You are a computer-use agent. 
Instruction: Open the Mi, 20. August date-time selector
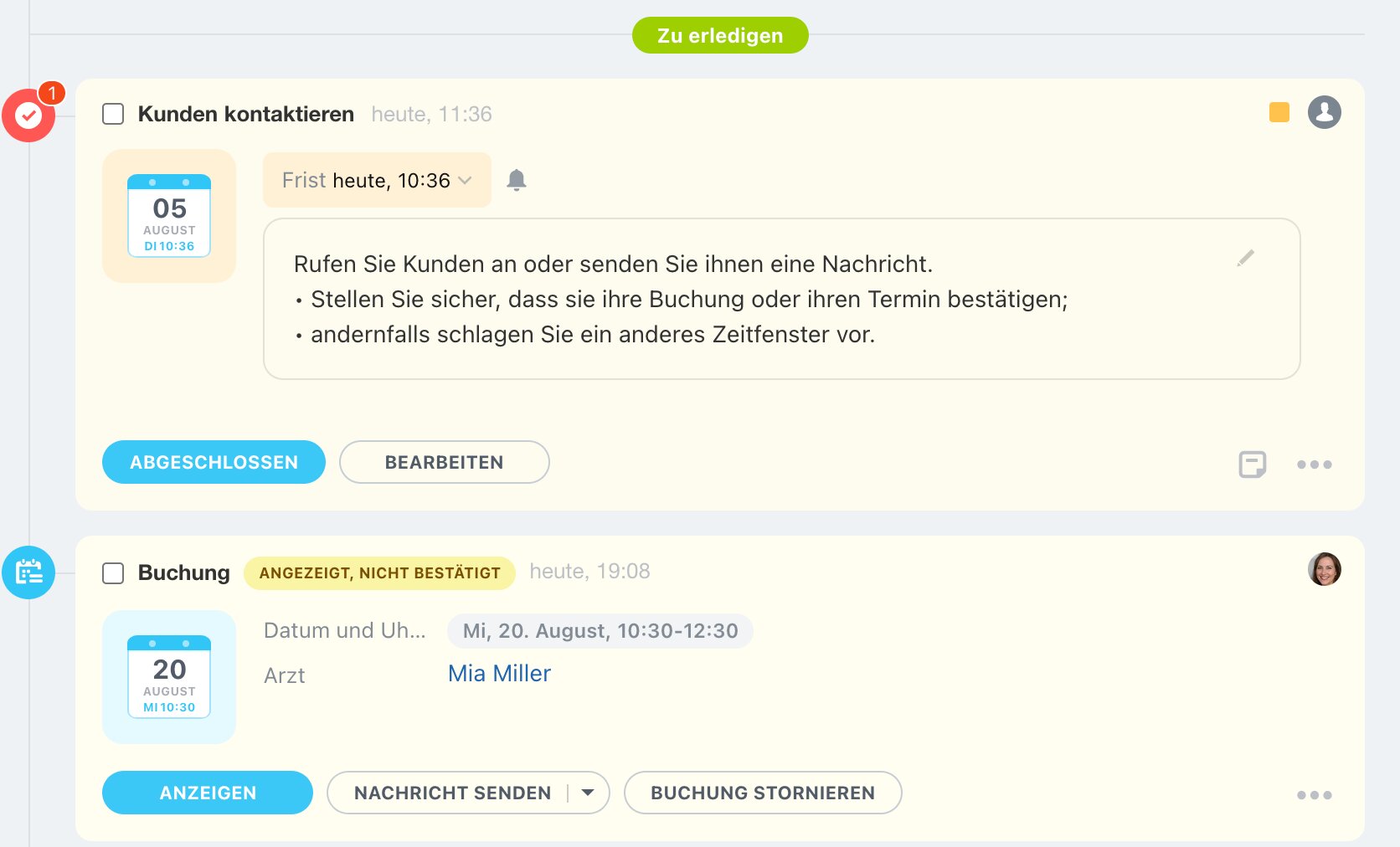pyautogui.click(x=600, y=631)
